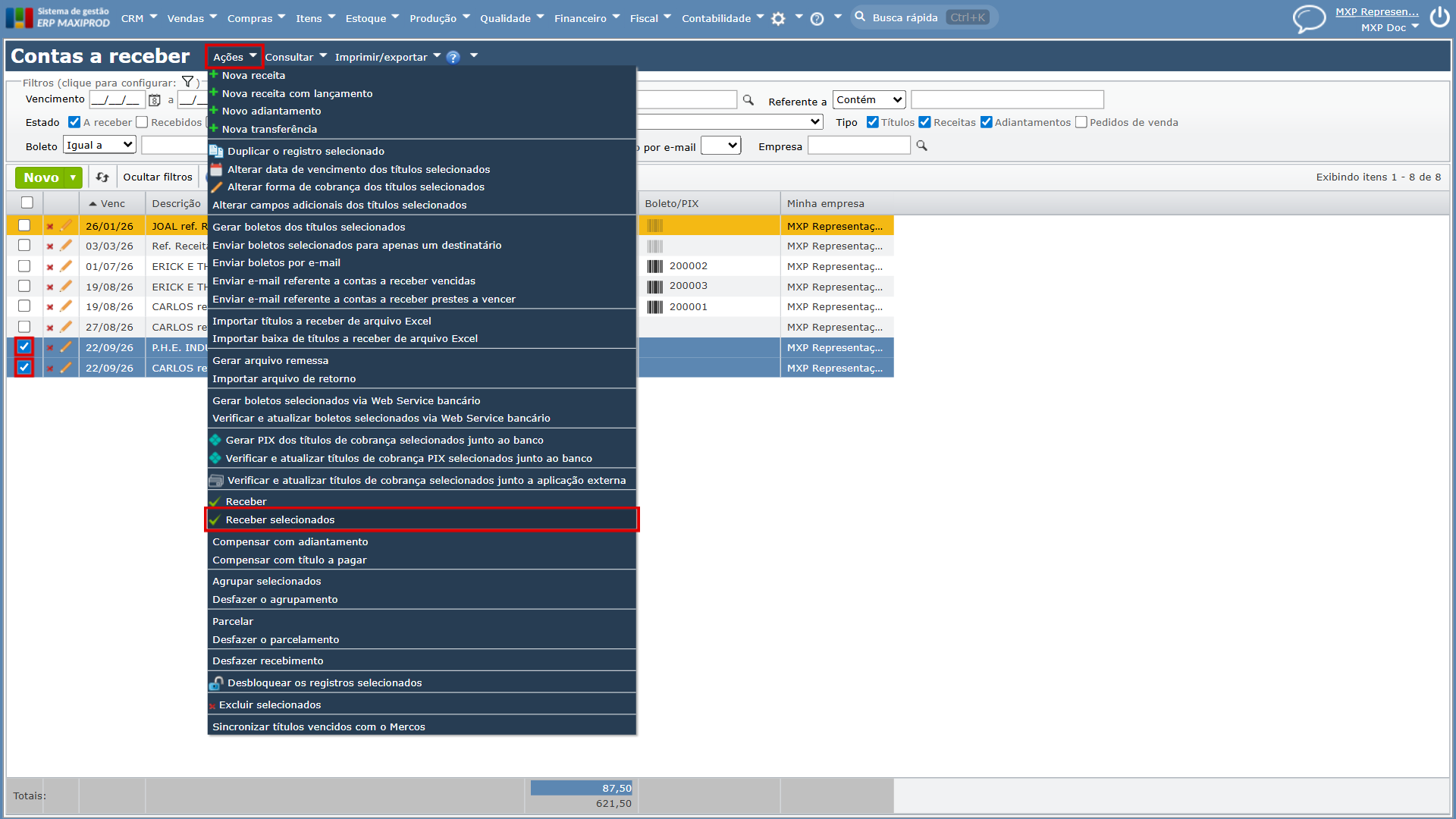This screenshot has width=1456, height=819.
Task: Click the filter funnel icon
Action: pos(187,82)
